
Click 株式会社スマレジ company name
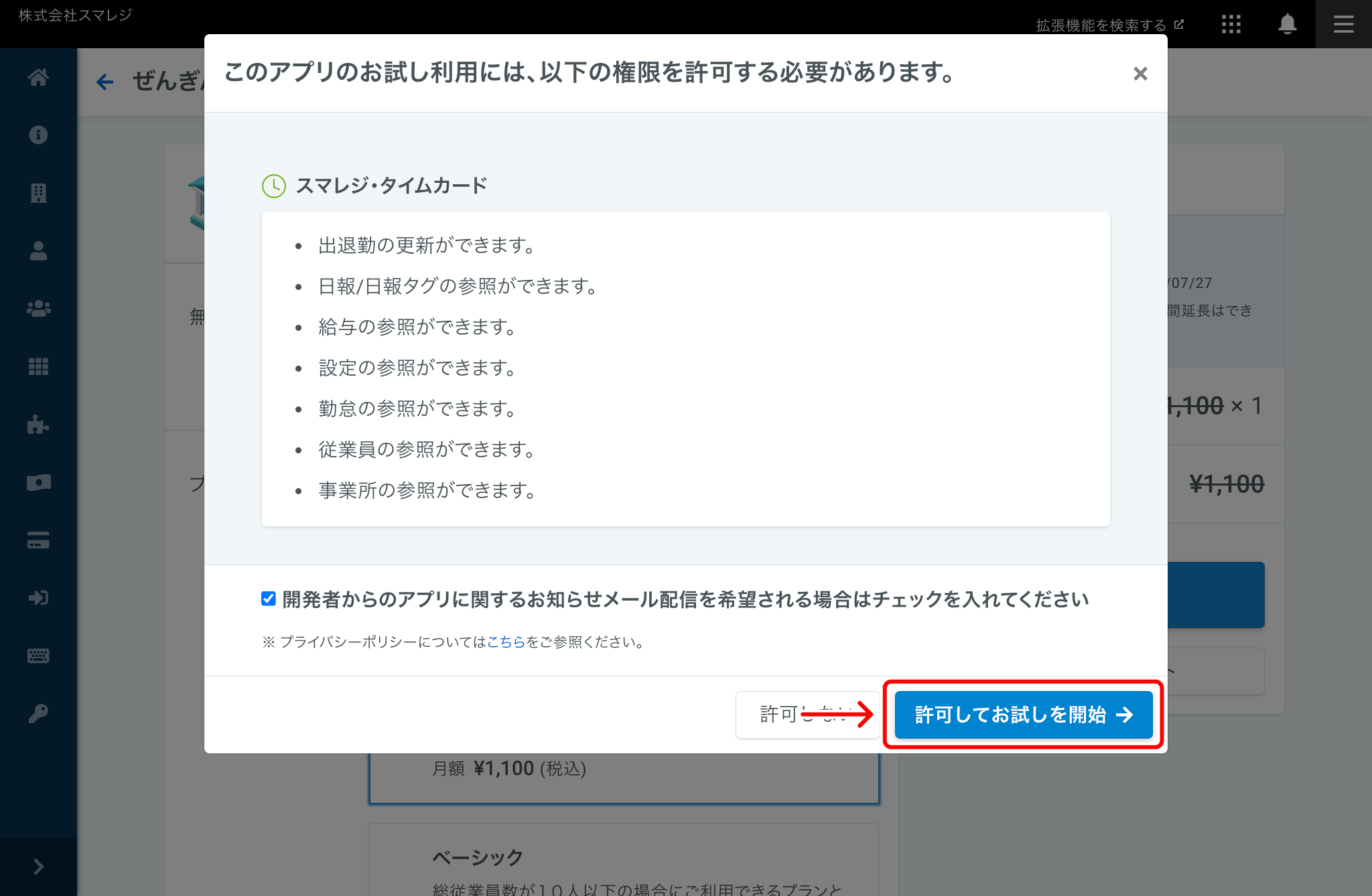75,15
